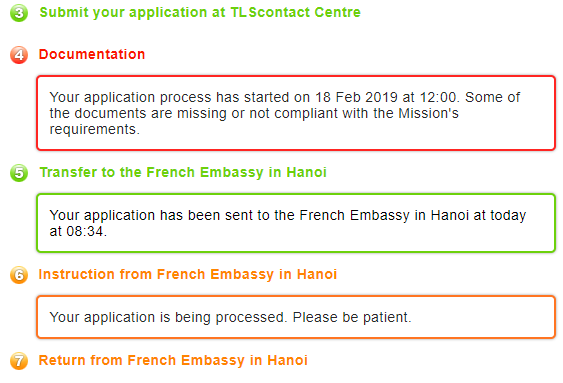Screen dimensions: 563x383
Task: Click the 18 Feb 2019 date text
Action: (x=356, y=97)
